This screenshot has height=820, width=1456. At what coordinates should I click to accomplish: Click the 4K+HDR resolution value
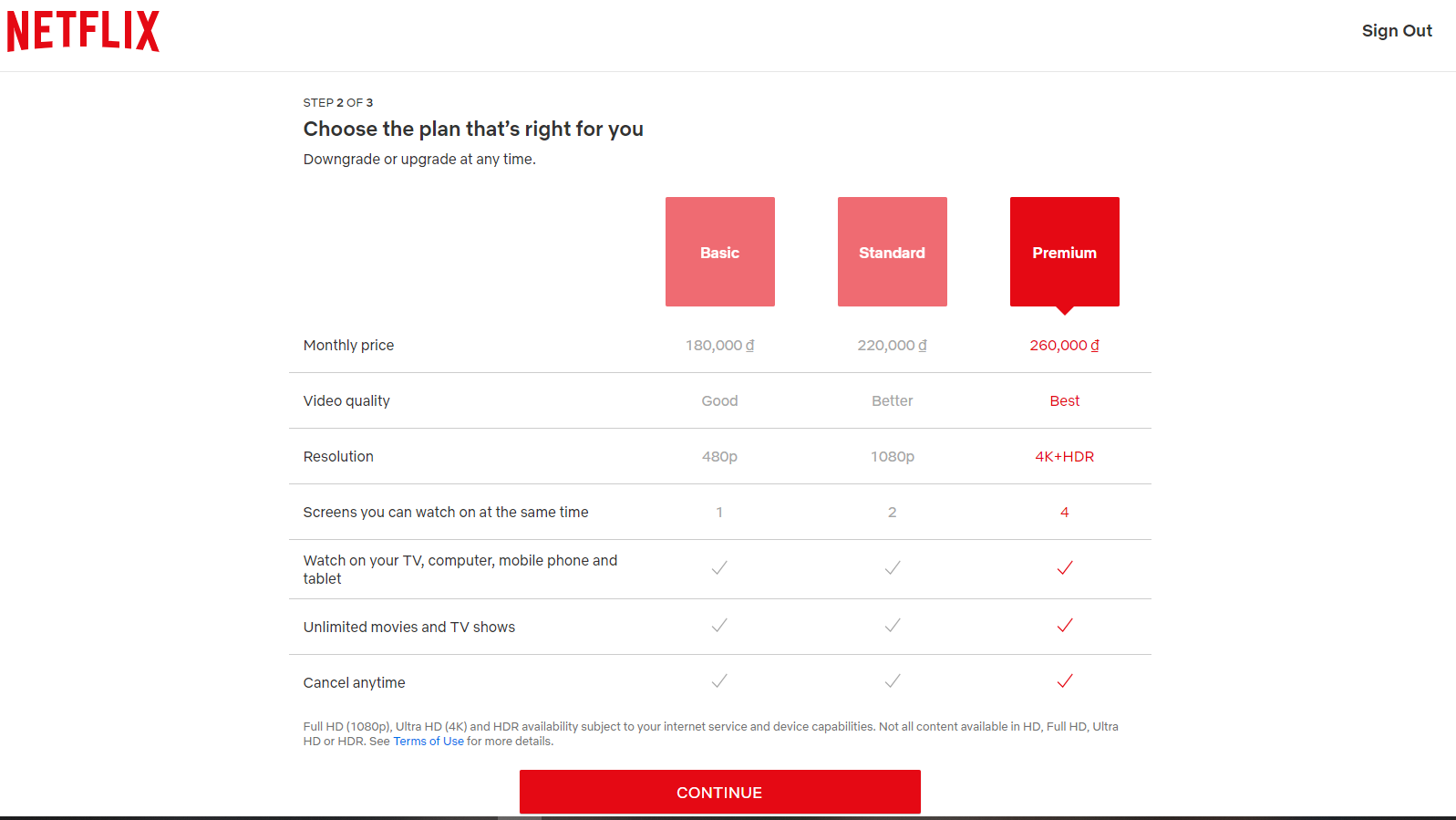click(x=1064, y=457)
